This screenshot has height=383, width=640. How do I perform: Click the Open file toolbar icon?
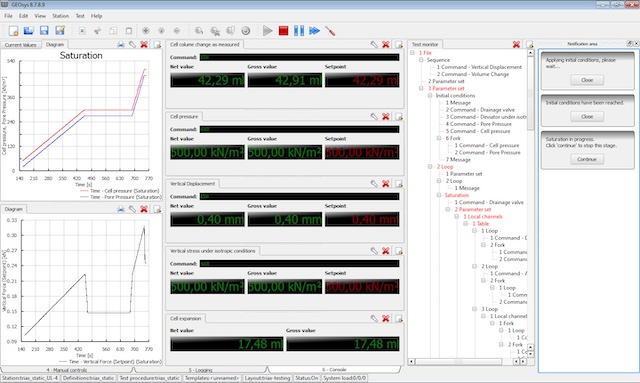point(29,31)
